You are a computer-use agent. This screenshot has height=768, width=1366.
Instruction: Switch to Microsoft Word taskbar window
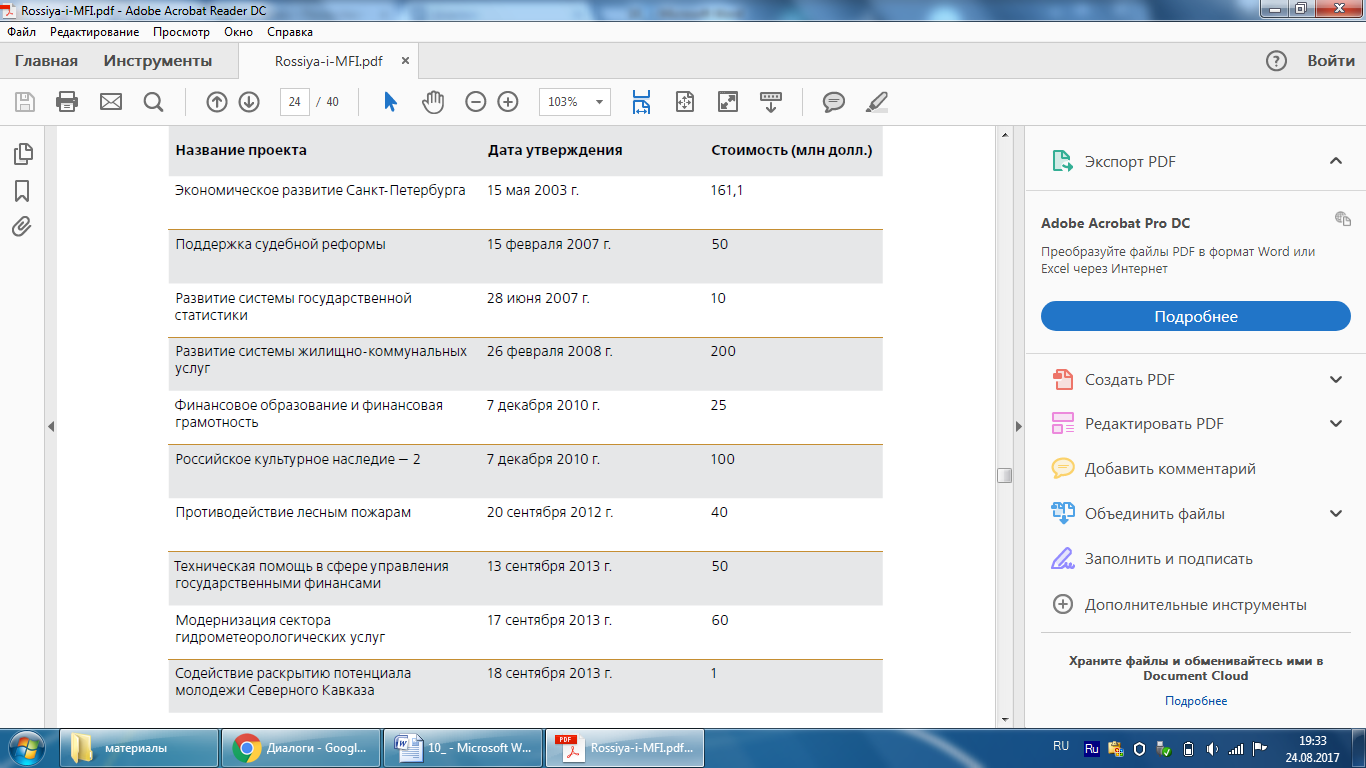pos(463,748)
